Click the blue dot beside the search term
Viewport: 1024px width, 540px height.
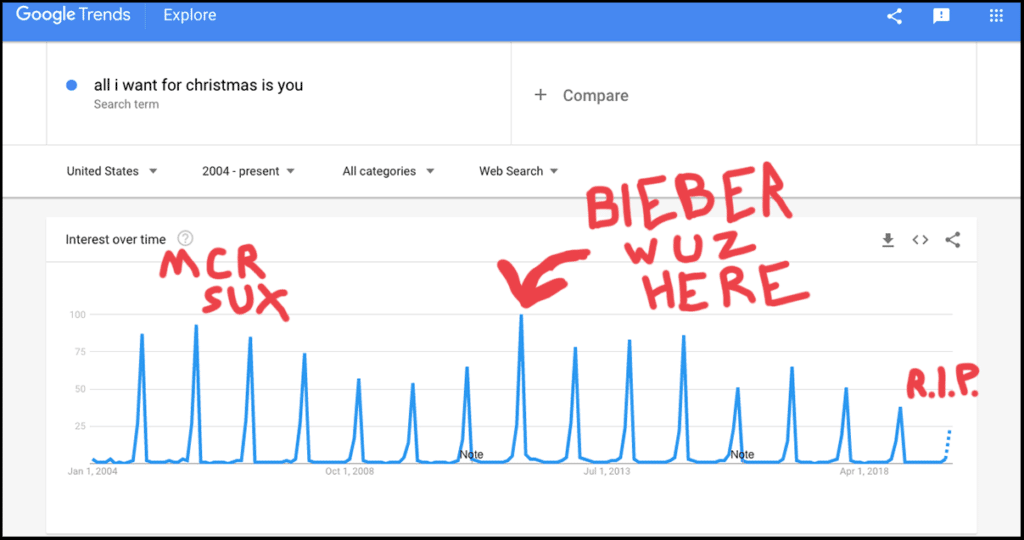coord(72,85)
